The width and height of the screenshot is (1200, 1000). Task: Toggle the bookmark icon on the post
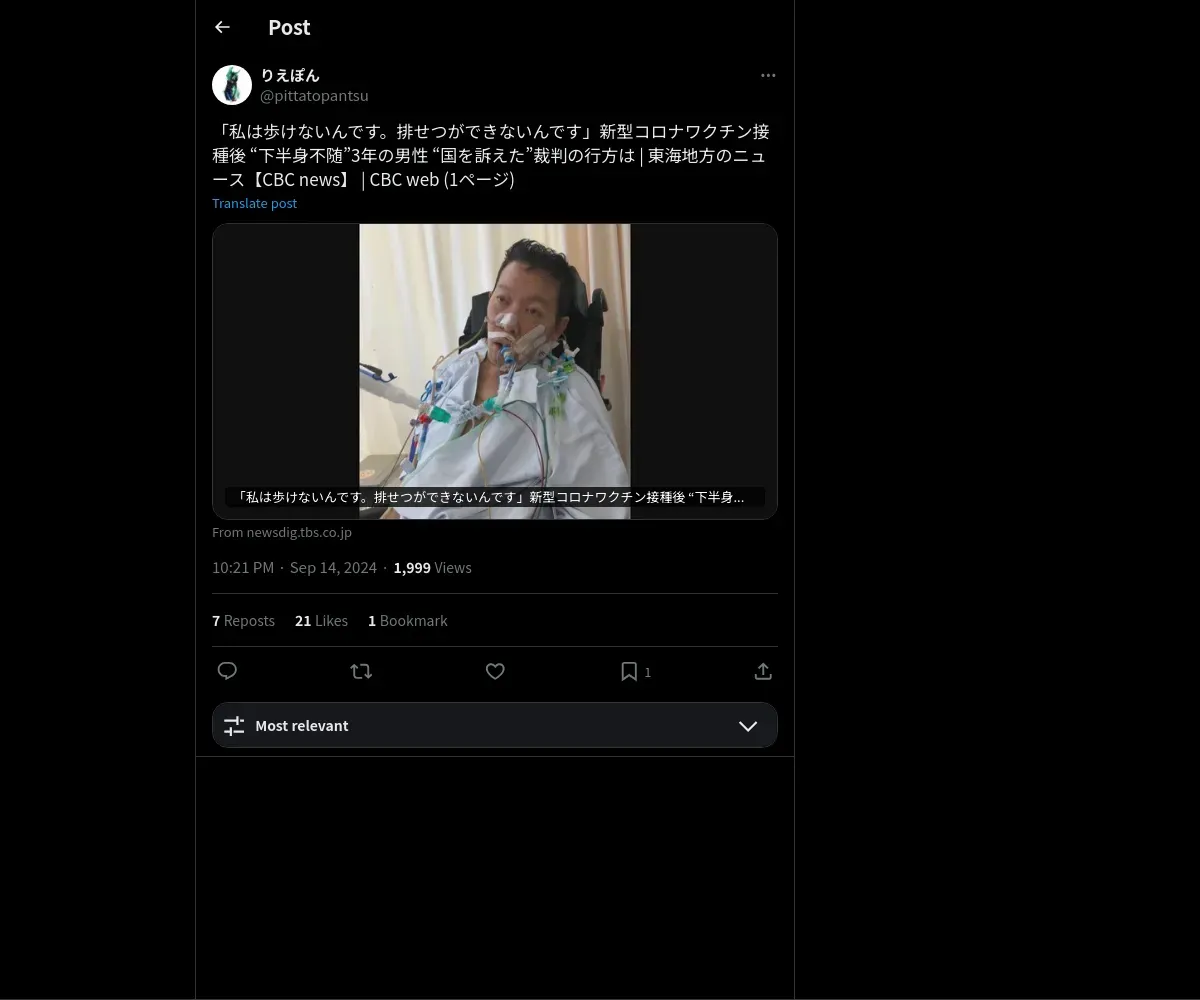pos(629,671)
